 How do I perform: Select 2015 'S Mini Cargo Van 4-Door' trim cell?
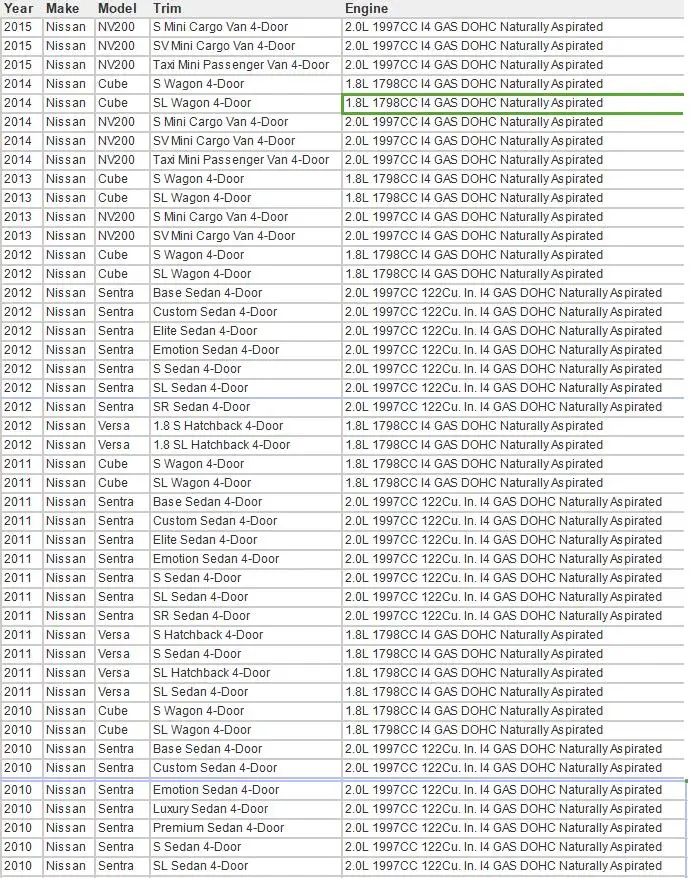pyautogui.click(x=246, y=27)
